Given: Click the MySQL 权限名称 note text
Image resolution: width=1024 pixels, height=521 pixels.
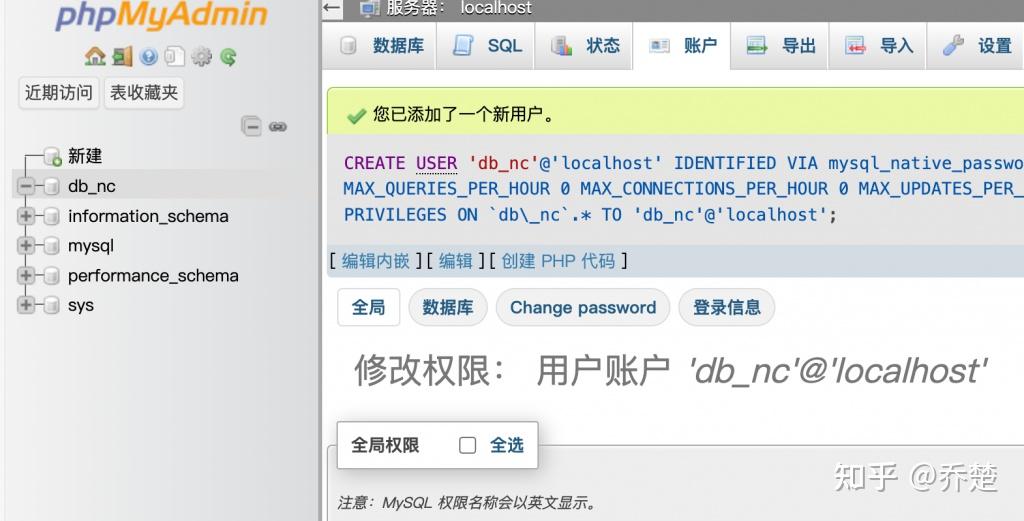Looking at the screenshot, I should coord(466,503).
